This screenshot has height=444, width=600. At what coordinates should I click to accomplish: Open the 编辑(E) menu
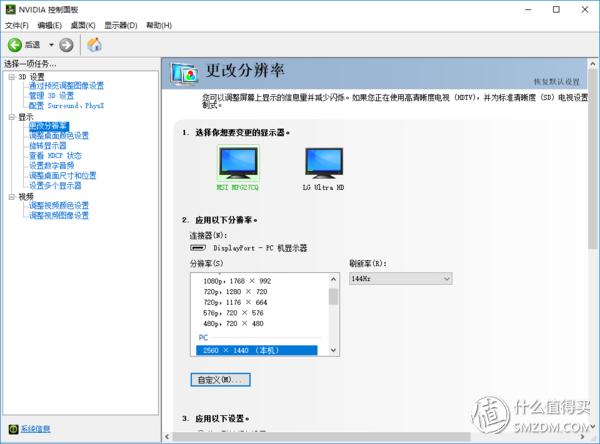point(49,25)
